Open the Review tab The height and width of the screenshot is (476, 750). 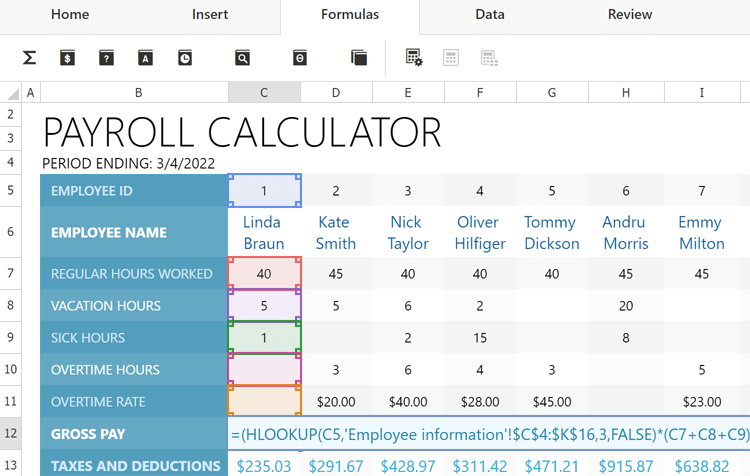pyautogui.click(x=630, y=15)
